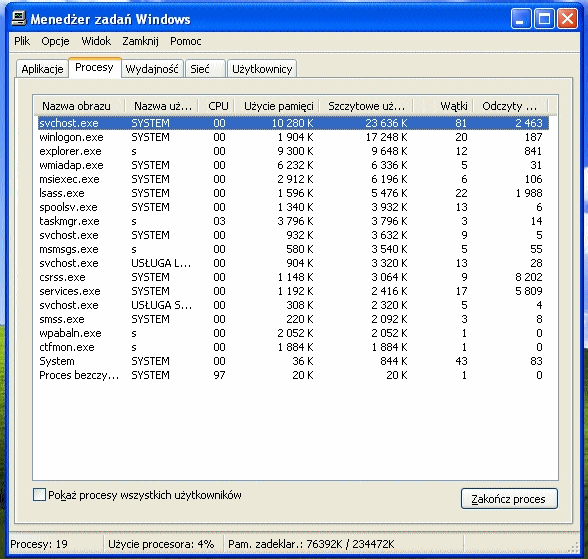The image size is (588, 559).
Task: Open the Opcje menu
Action: [x=55, y=41]
